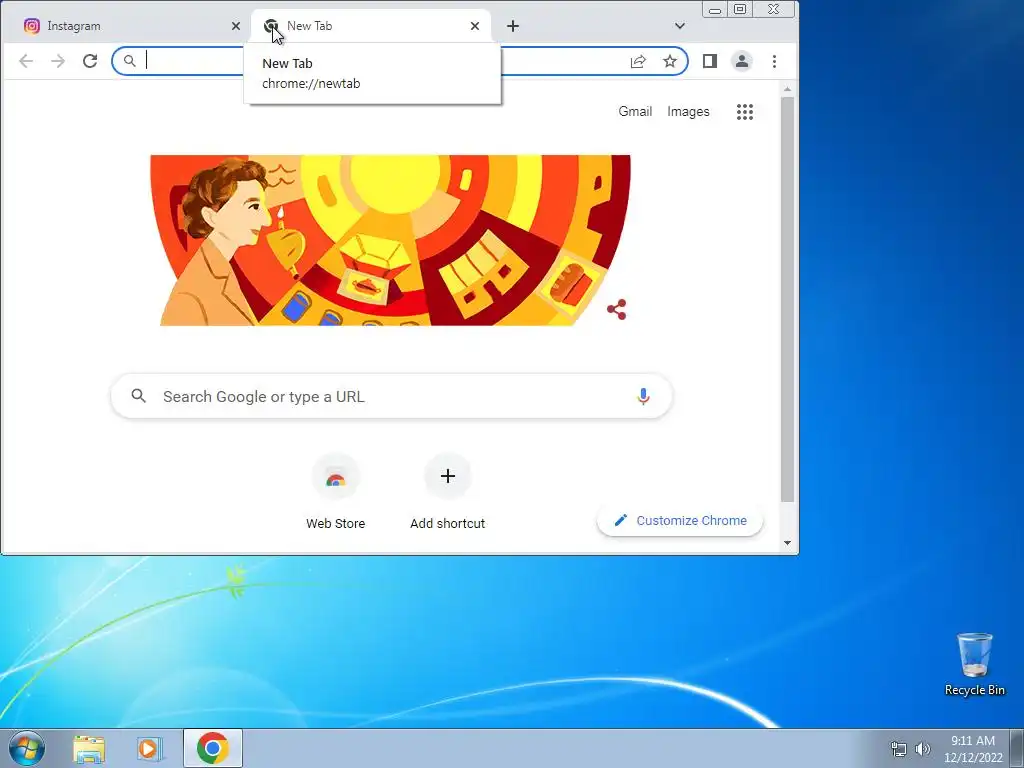The image size is (1024, 768).
Task: Focus the Chrome address bar
Action: click(400, 61)
